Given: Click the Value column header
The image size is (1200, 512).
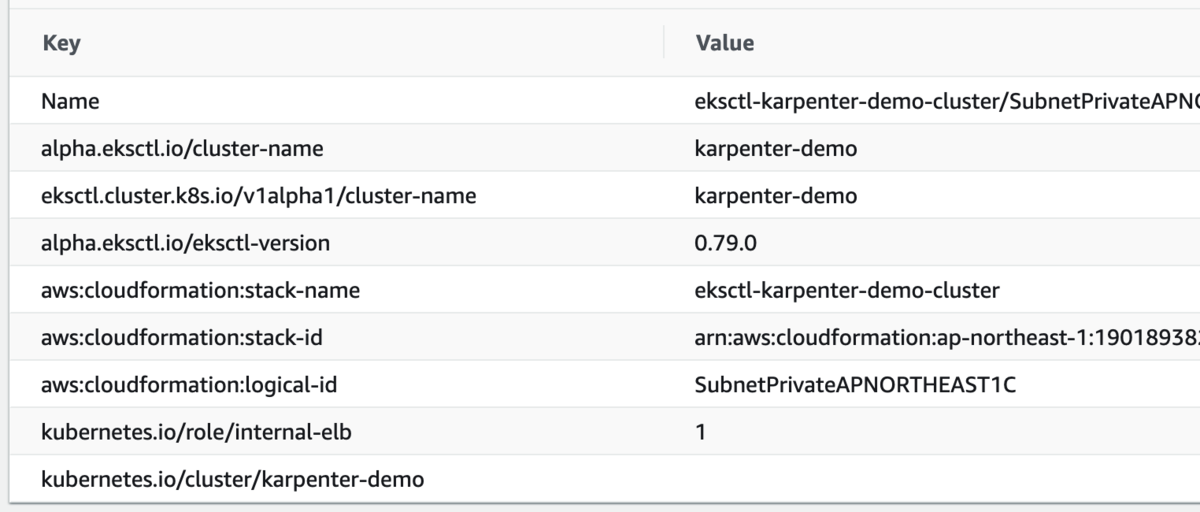Looking at the screenshot, I should point(724,43).
